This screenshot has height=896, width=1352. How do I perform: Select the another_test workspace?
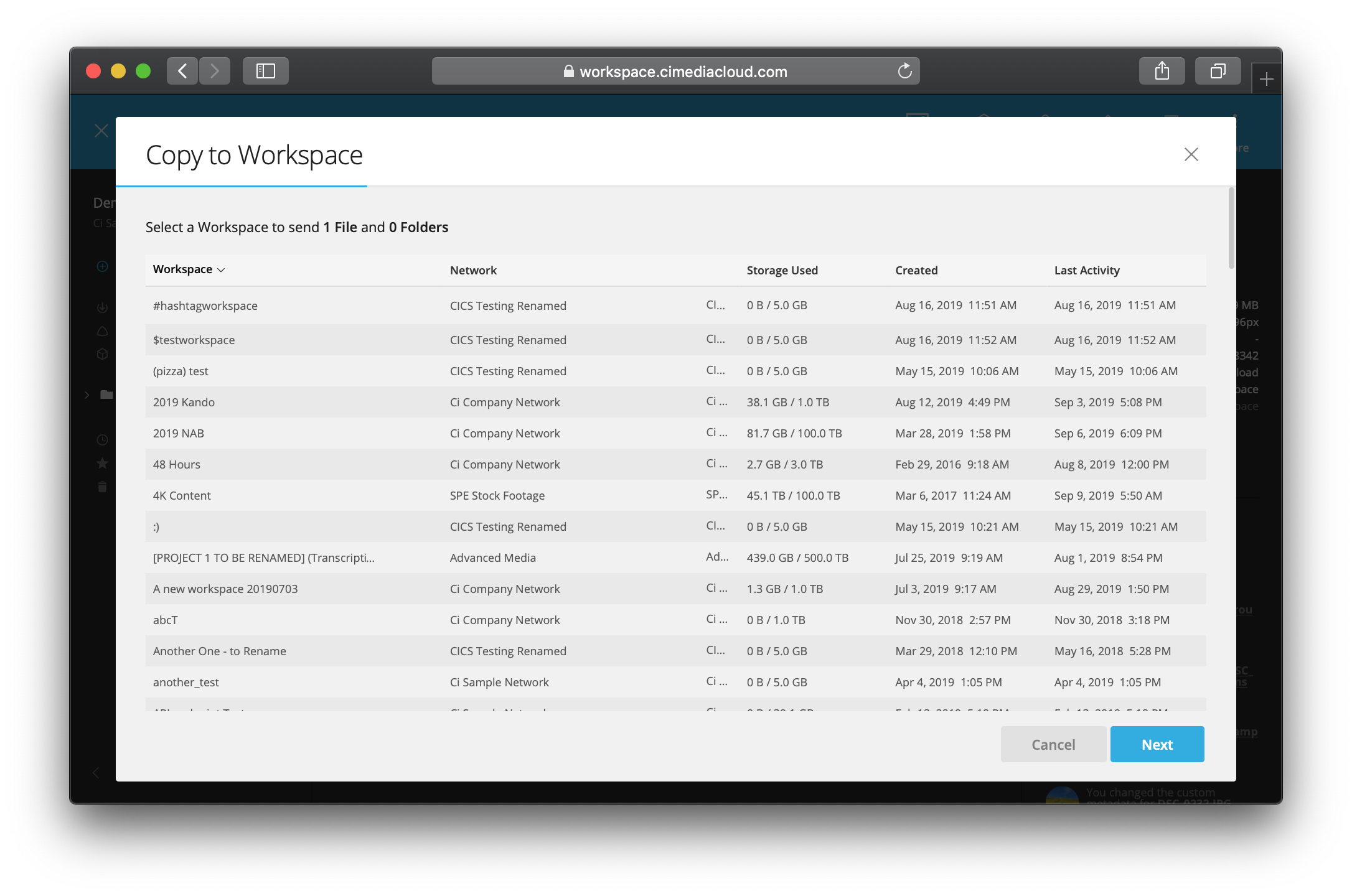point(675,682)
